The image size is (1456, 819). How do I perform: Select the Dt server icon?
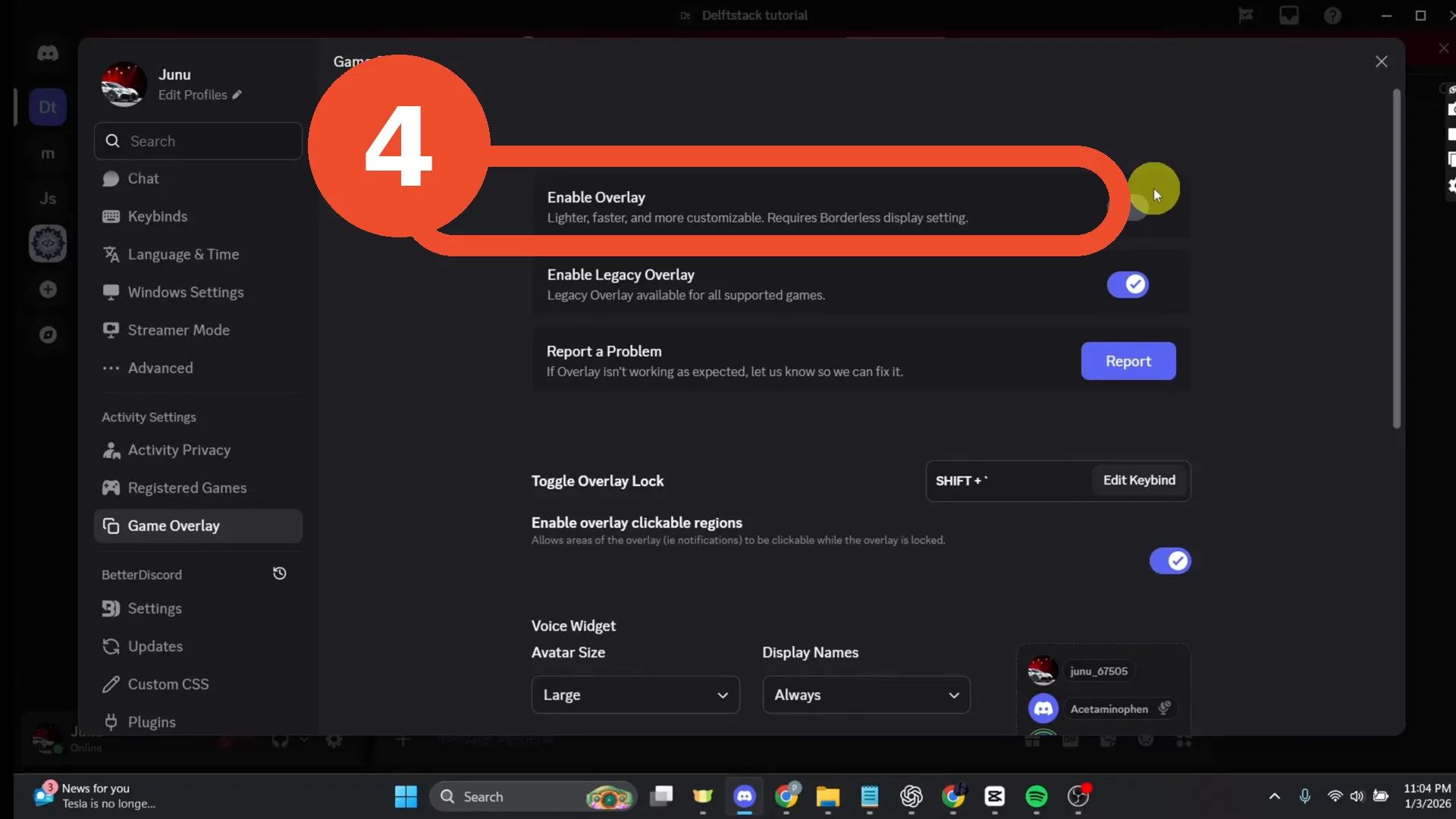[48, 107]
